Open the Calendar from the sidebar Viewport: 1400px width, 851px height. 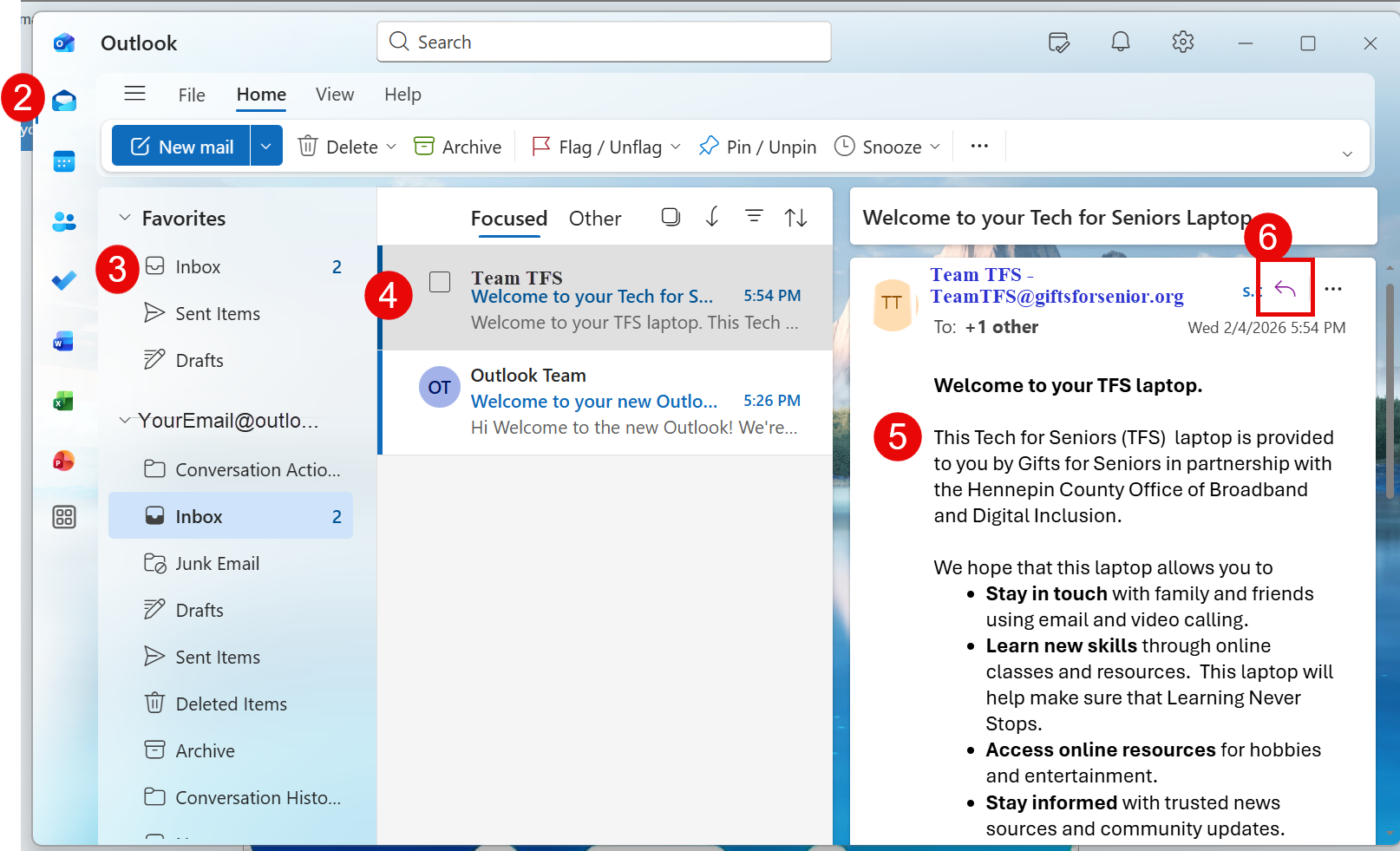(64, 160)
